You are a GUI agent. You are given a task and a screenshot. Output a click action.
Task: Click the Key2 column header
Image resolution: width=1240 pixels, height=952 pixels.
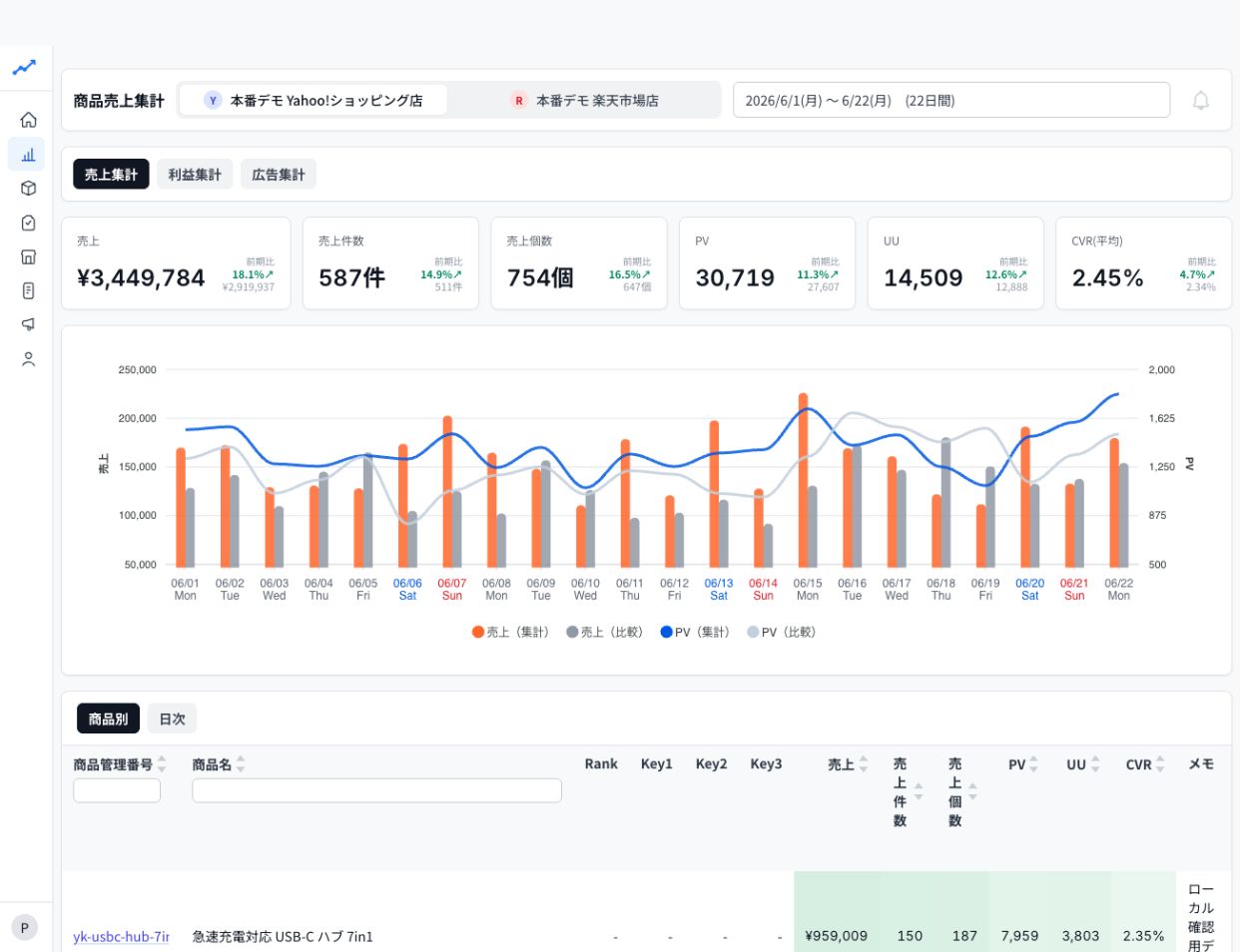pyautogui.click(x=711, y=763)
